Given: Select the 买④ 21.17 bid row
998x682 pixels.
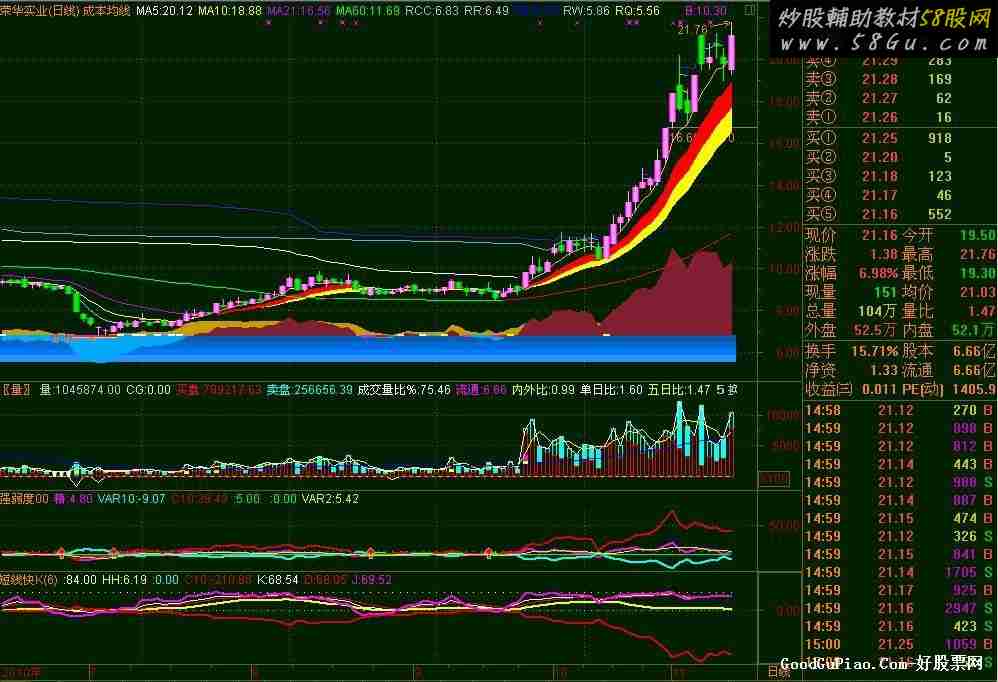Looking at the screenshot, I should [878, 195].
